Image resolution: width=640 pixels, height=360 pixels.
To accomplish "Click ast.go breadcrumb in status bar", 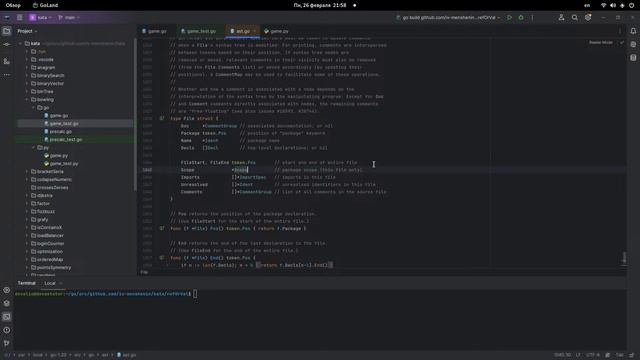I will click(x=127, y=355).
